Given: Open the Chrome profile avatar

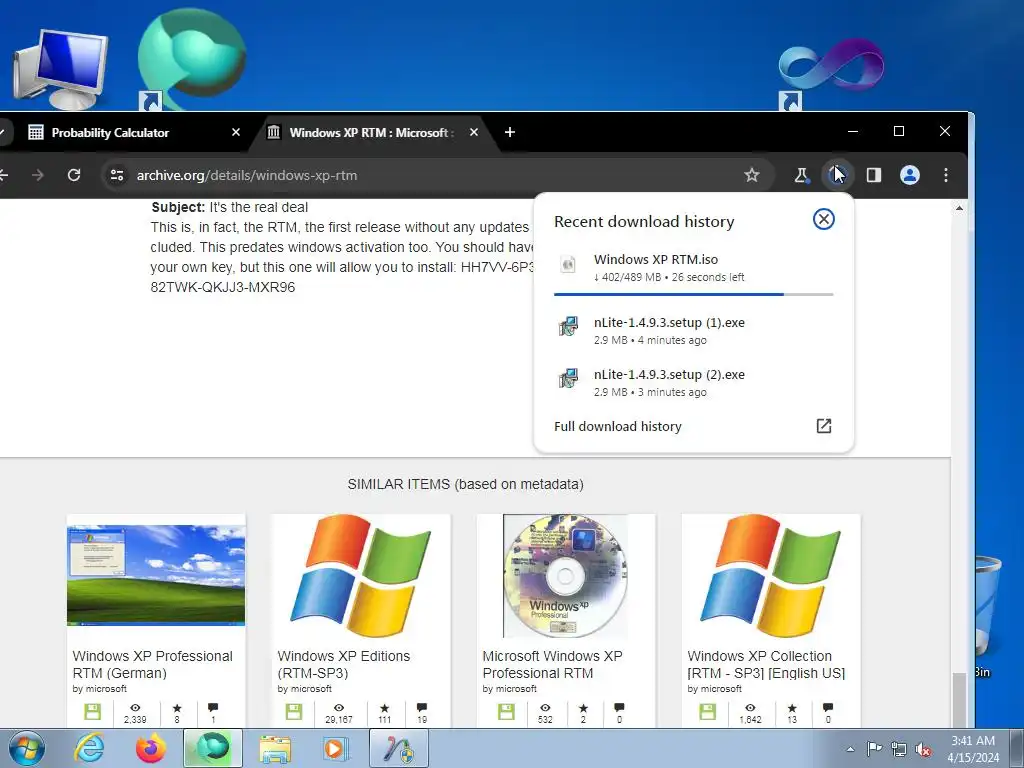Looking at the screenshot, I should (910, 175).
